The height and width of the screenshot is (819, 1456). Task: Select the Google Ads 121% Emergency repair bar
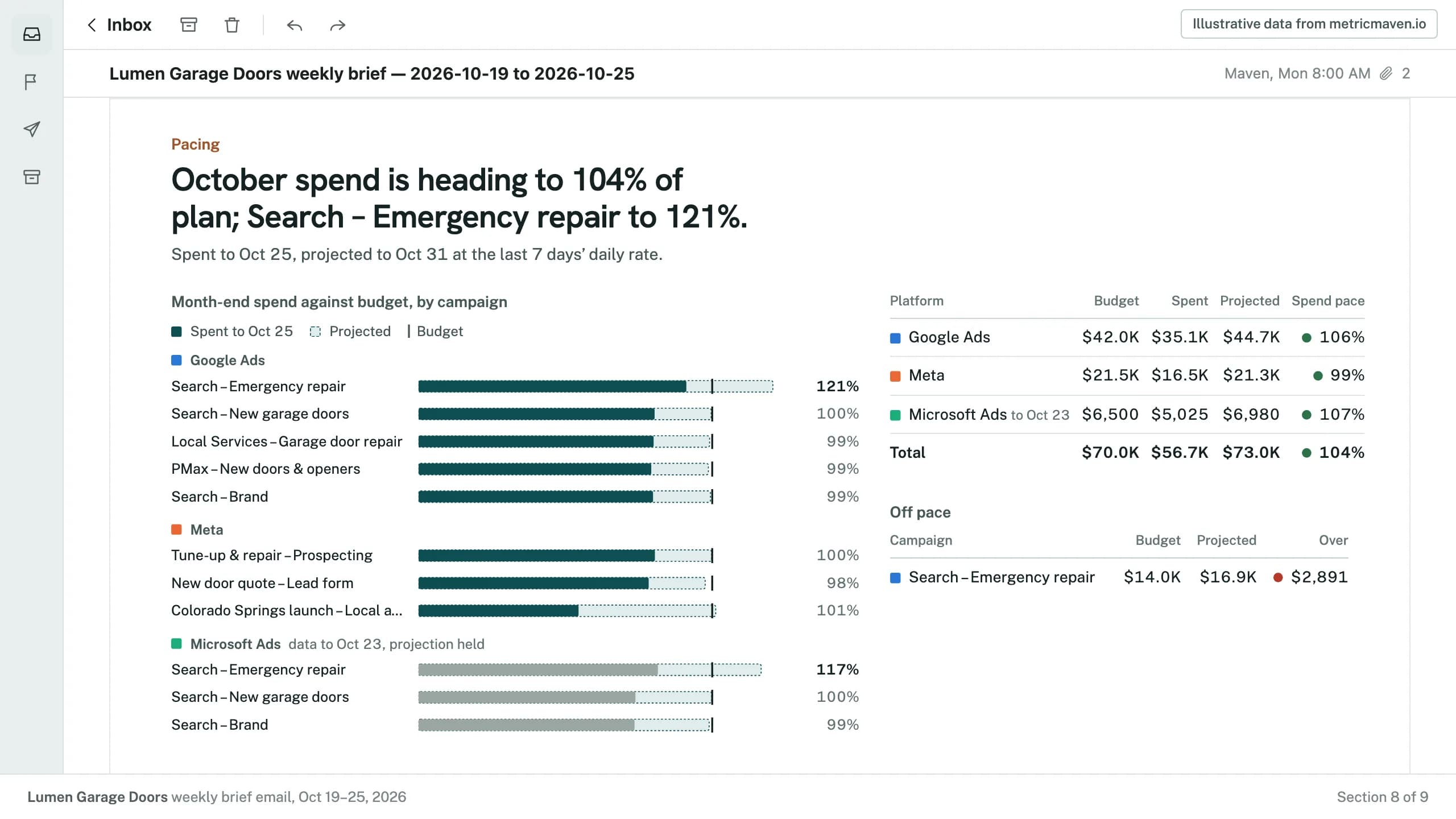[595, 387]
